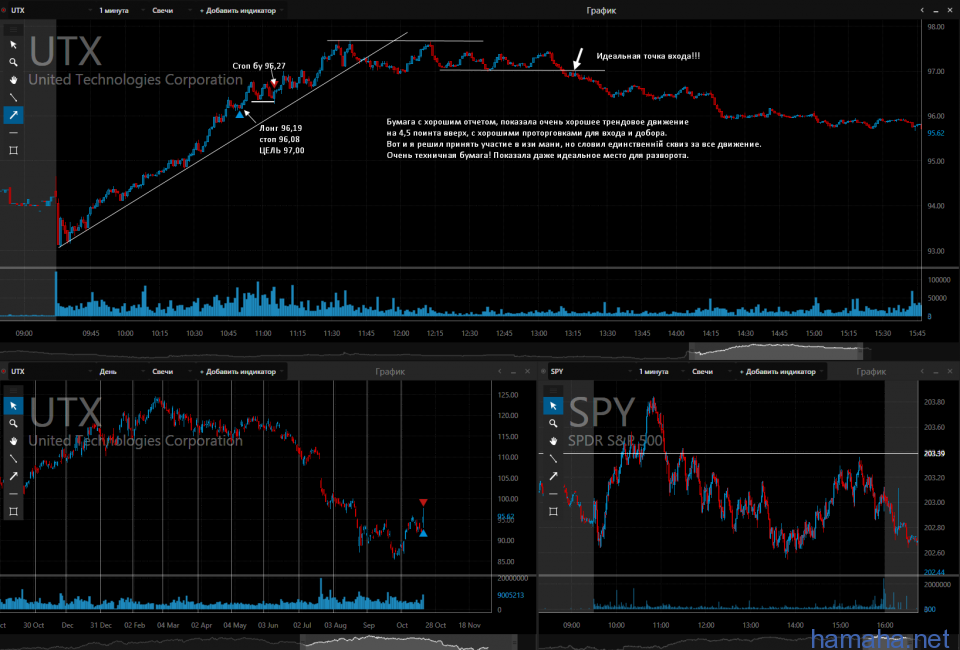Click the time range navigator below the top UTX chart
Image resolution: width=960 pixels, height=650 pixels.
tap(776, 351)
